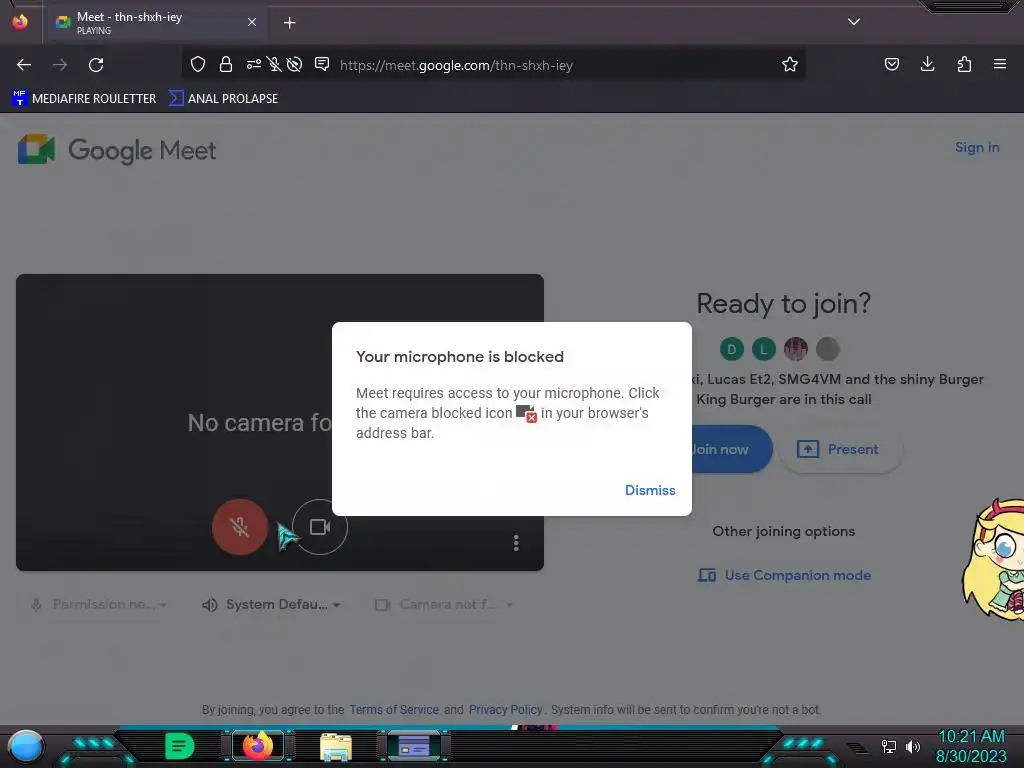The height and width of the screenshot is (768, 1024).
Task: Click the Firefox taskbar icon
Action: [258, 746]
